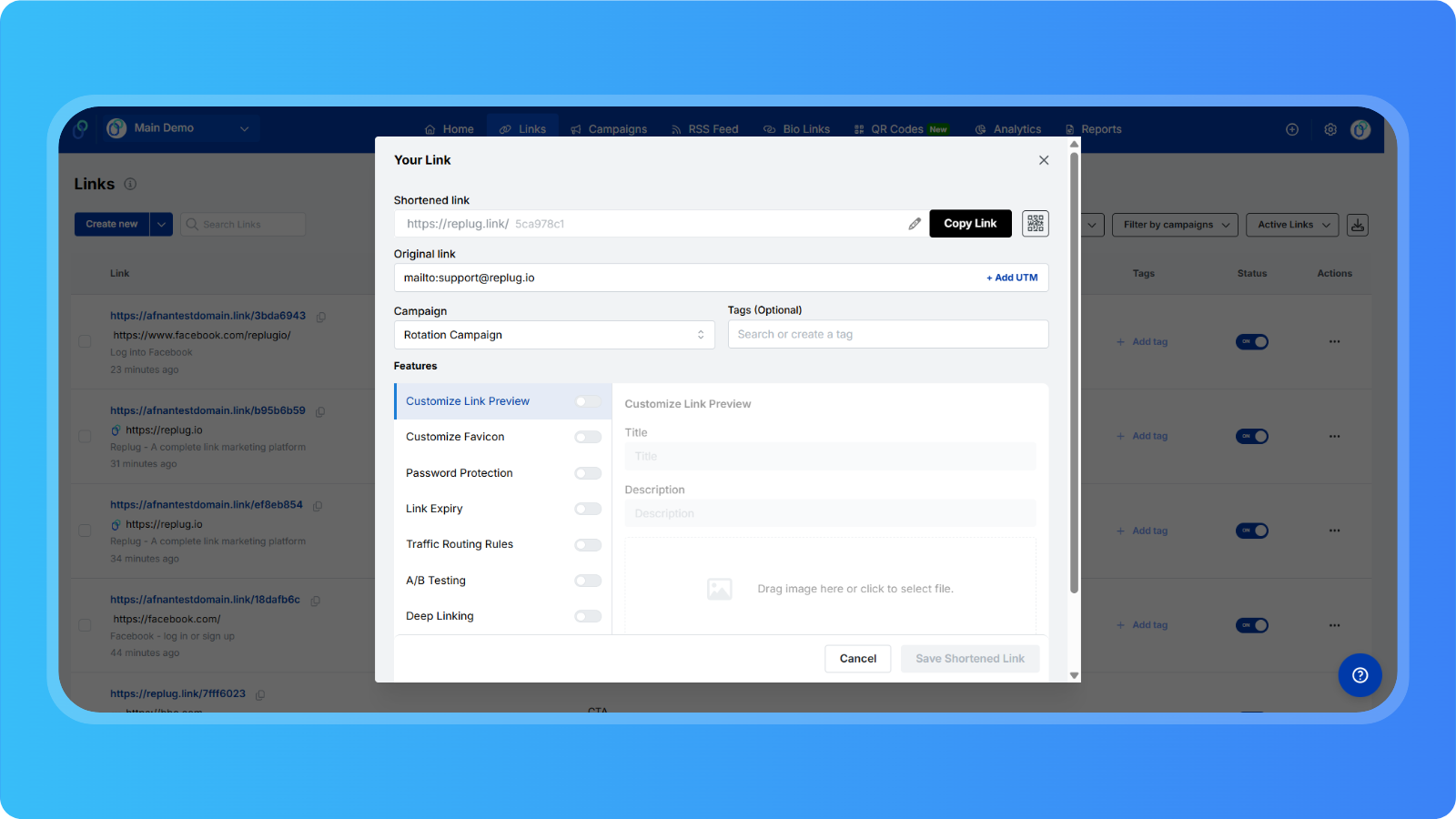Turn on Password Protection switch
Viewport: 1456px width, 819px height.
pos(588,473)
